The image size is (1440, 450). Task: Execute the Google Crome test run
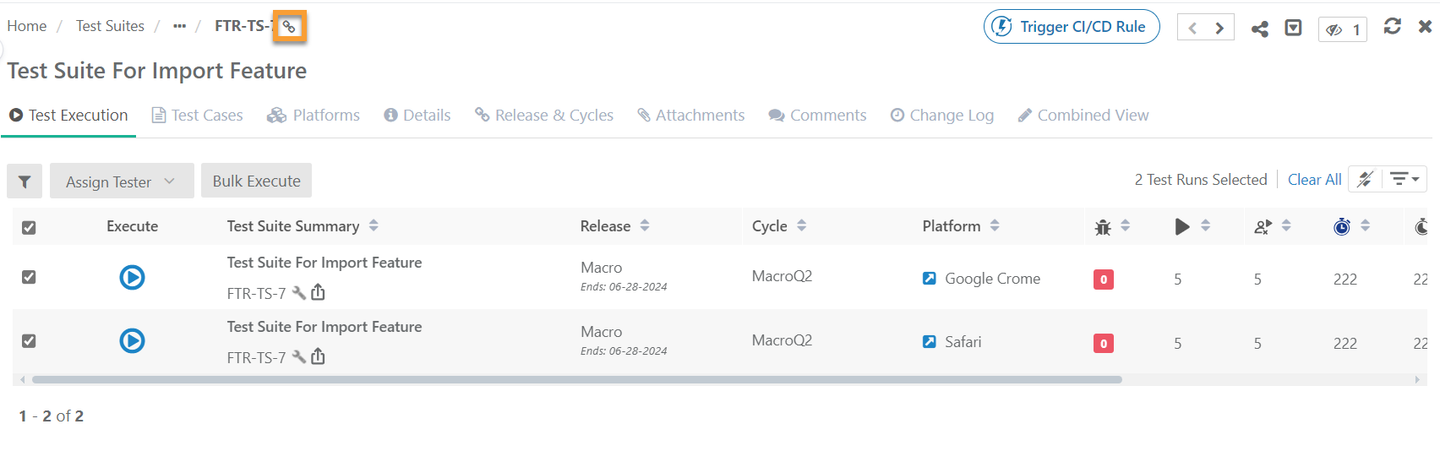tap(132, 277)
